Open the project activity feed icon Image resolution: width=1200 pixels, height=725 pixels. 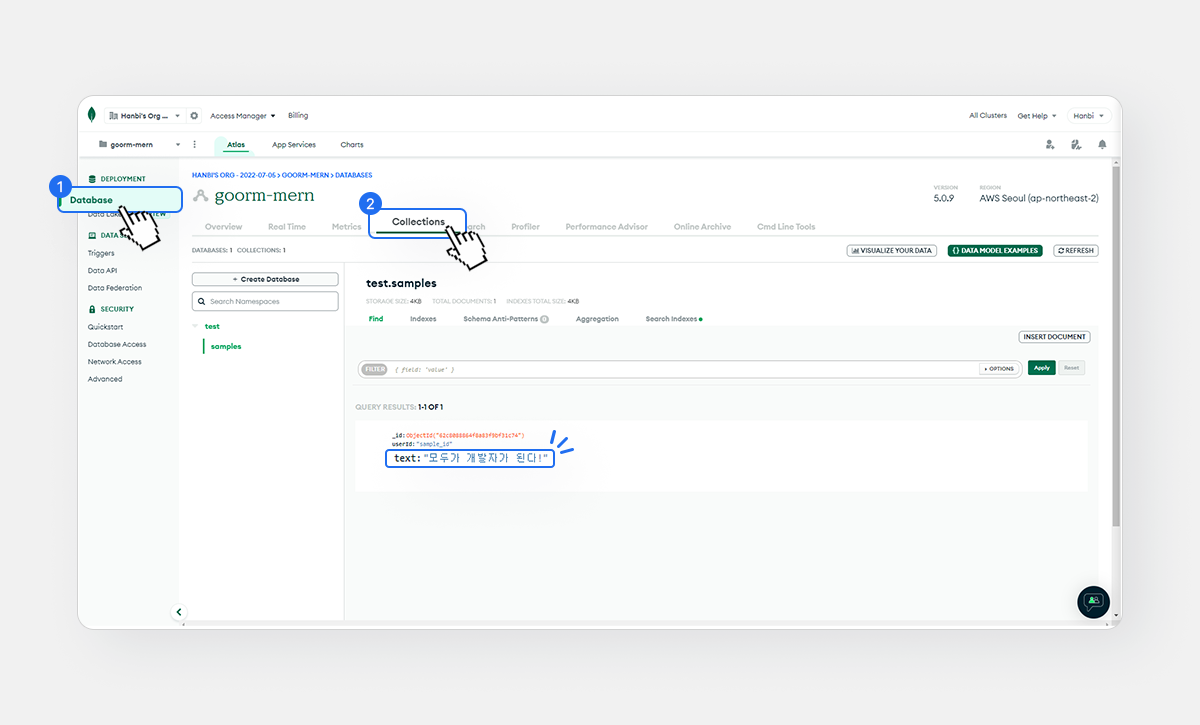click(1076, 144)
